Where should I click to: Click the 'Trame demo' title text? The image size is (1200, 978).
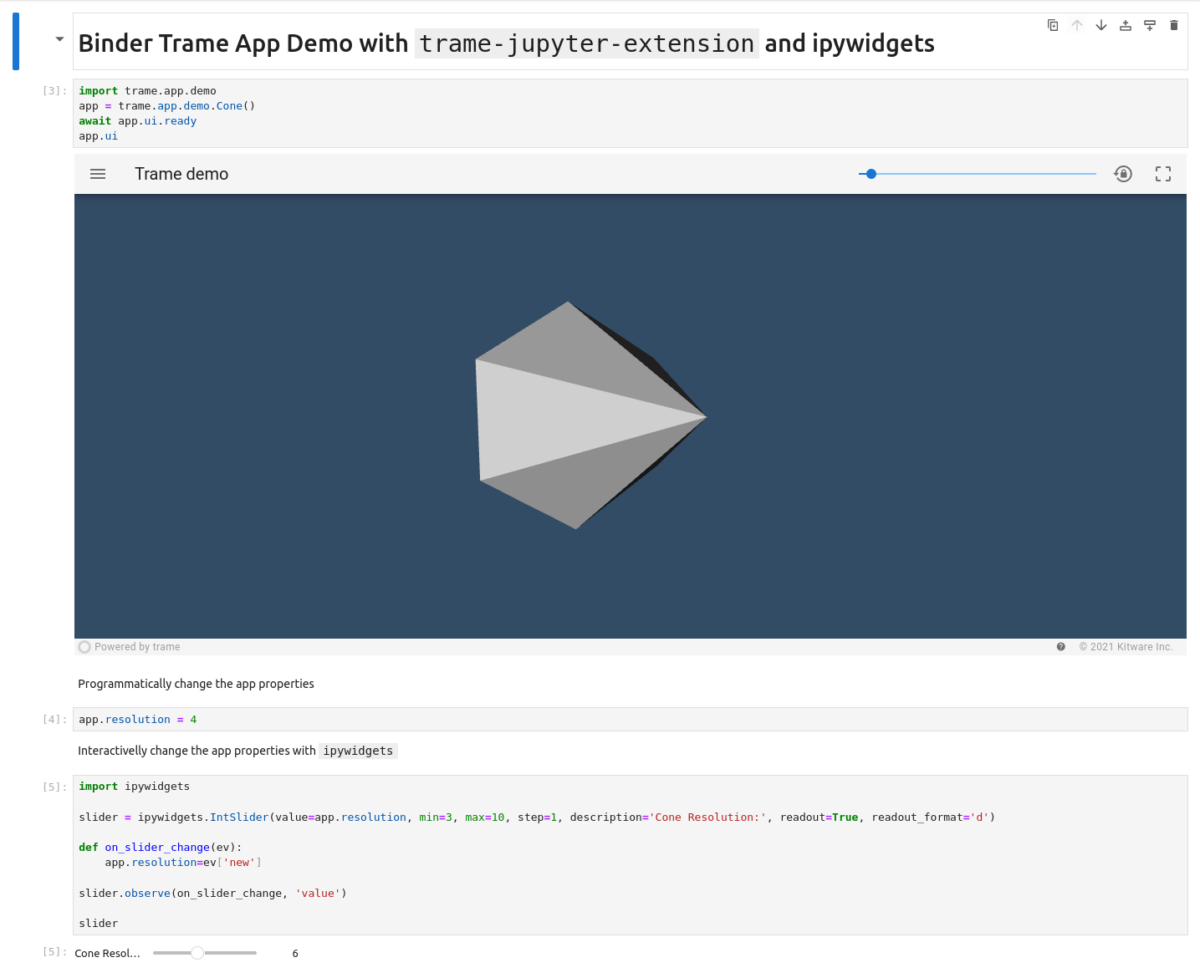181,174
